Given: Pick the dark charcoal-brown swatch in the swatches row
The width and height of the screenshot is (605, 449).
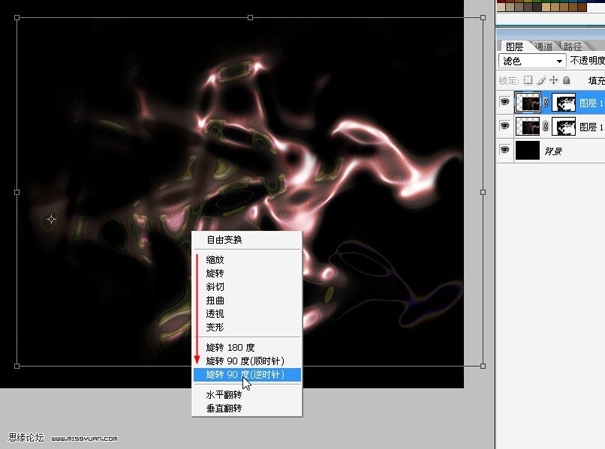Looking at the screenshot, I should click(x=537, y=7).
